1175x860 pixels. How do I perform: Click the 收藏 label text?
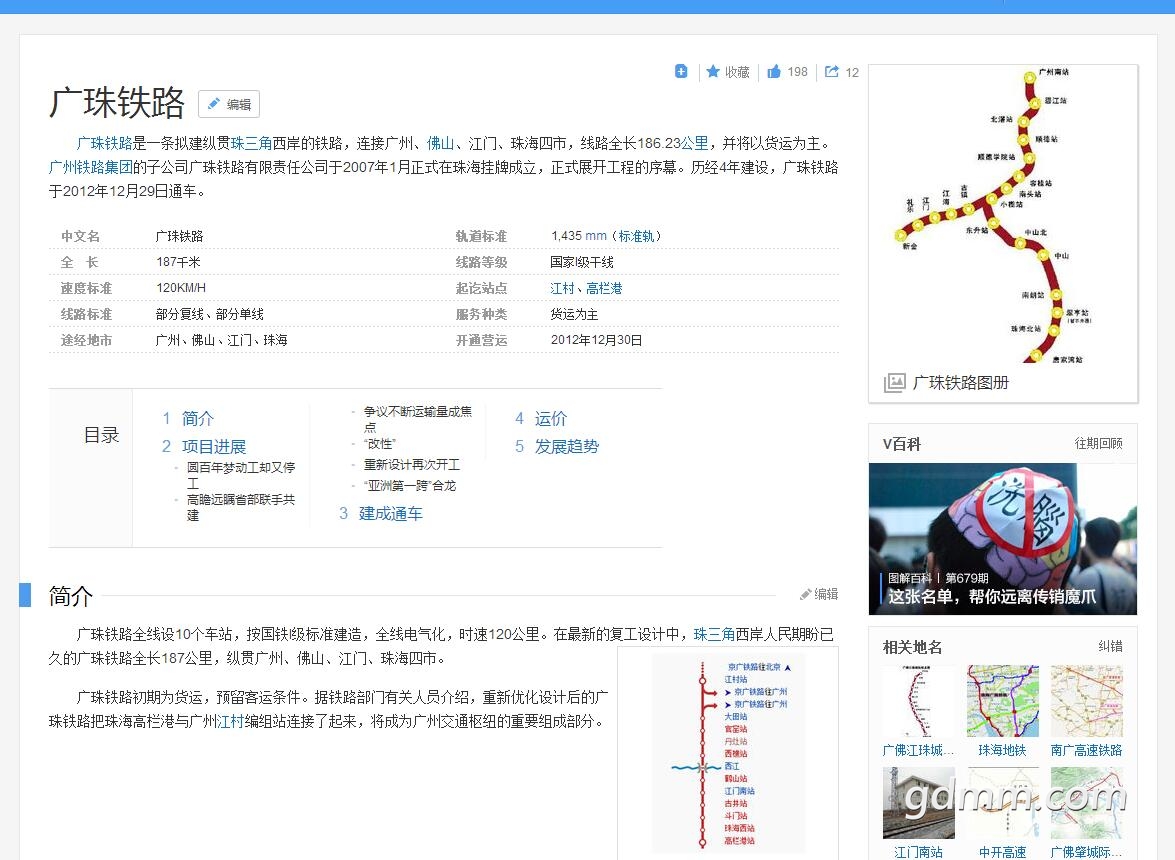[737, 72]
